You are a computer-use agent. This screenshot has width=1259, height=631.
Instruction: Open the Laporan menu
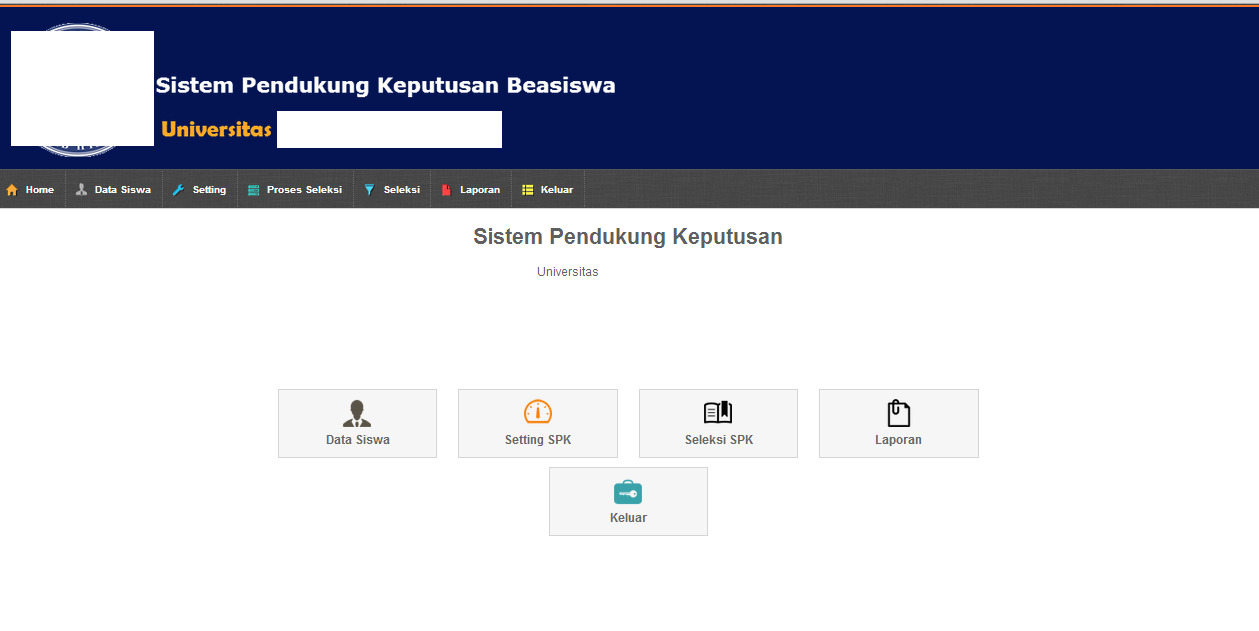471,190
